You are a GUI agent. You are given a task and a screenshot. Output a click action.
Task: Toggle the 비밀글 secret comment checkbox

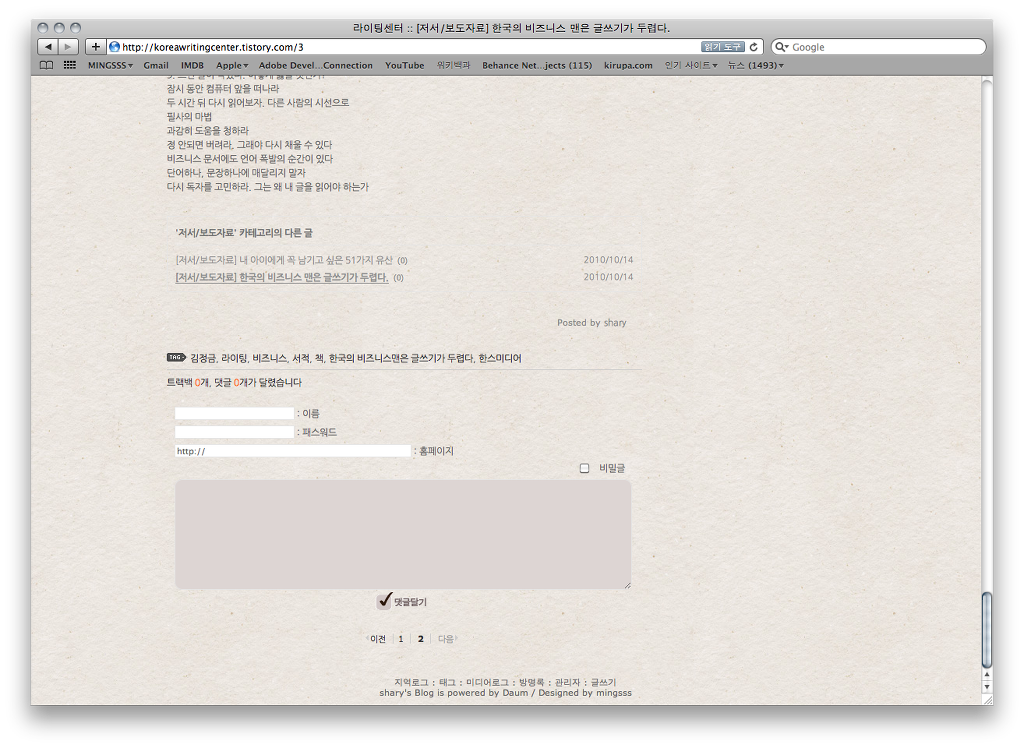pyautogui.click(x=585, y=468)
